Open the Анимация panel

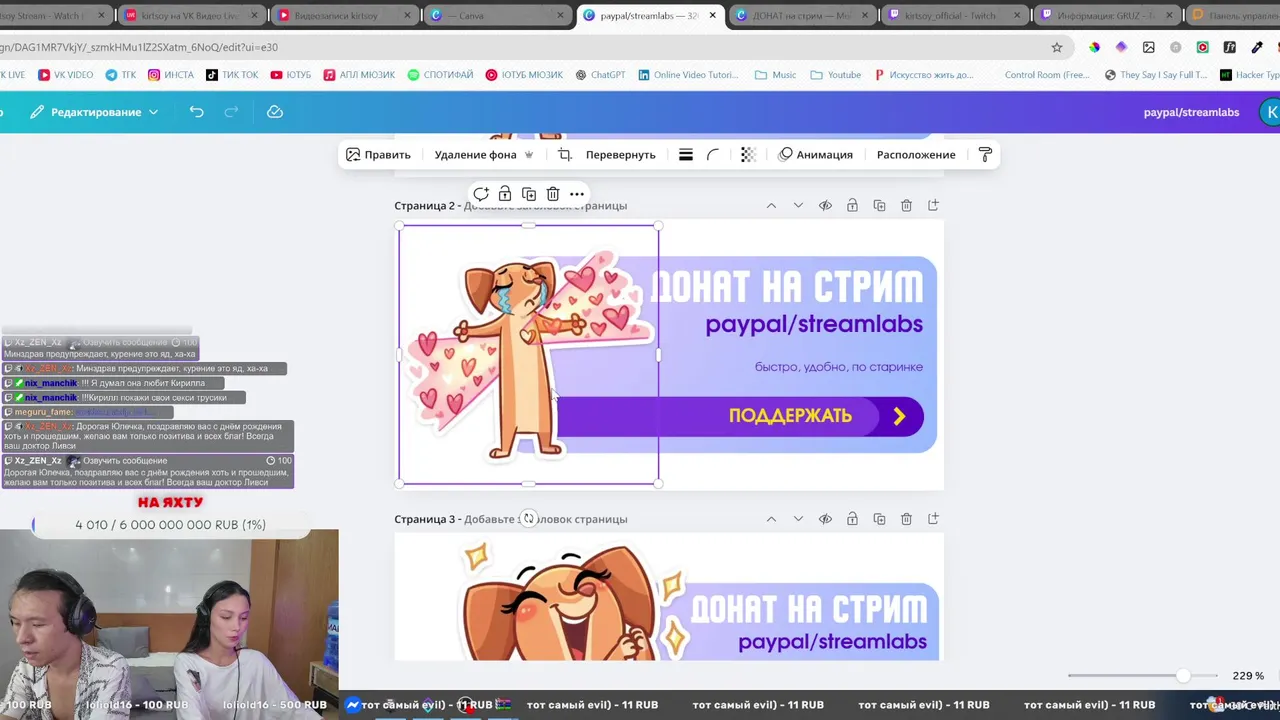[815, 155]
